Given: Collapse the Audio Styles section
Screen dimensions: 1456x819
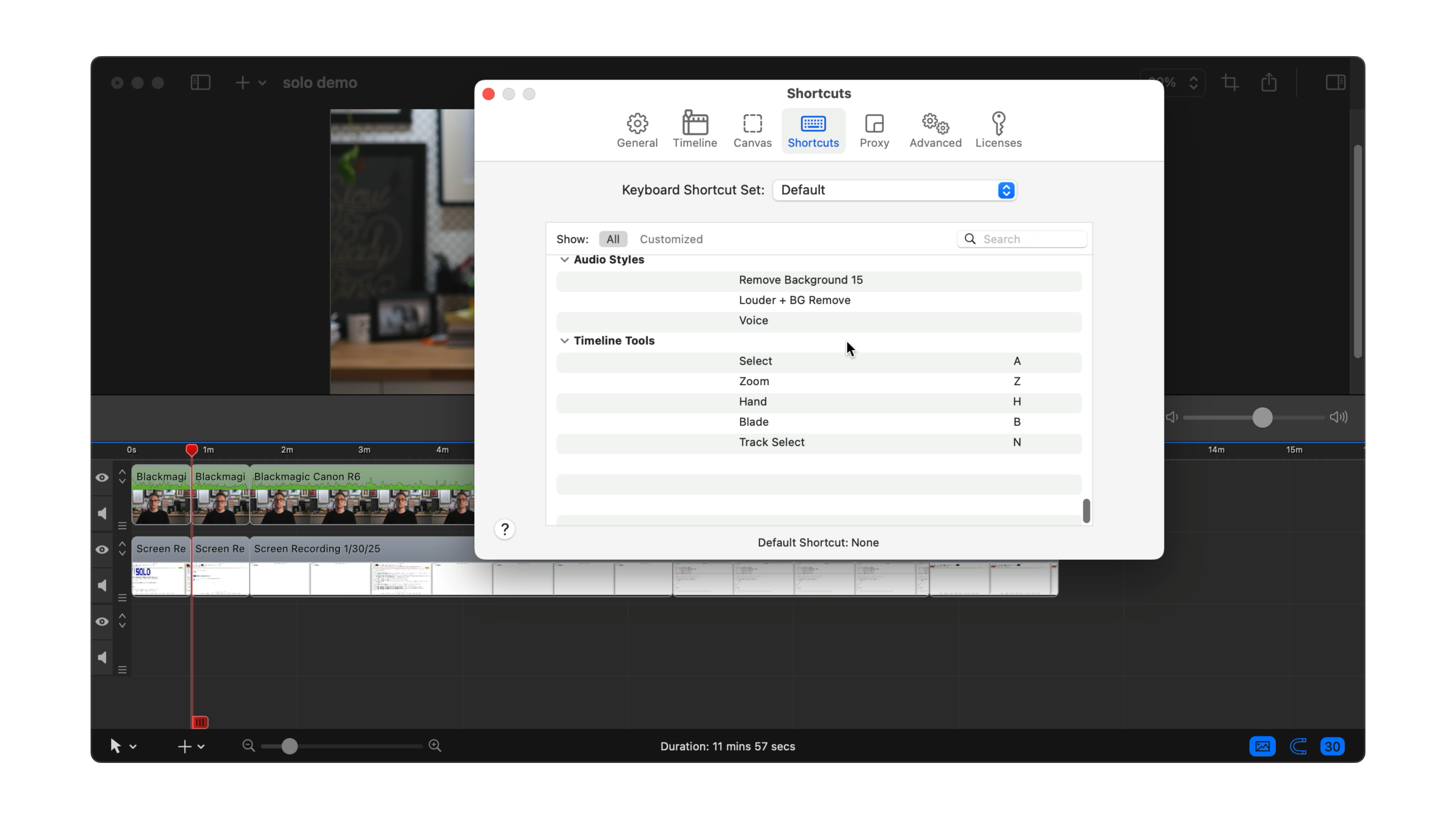Looking at the screenshot, I should pos(564,259).
